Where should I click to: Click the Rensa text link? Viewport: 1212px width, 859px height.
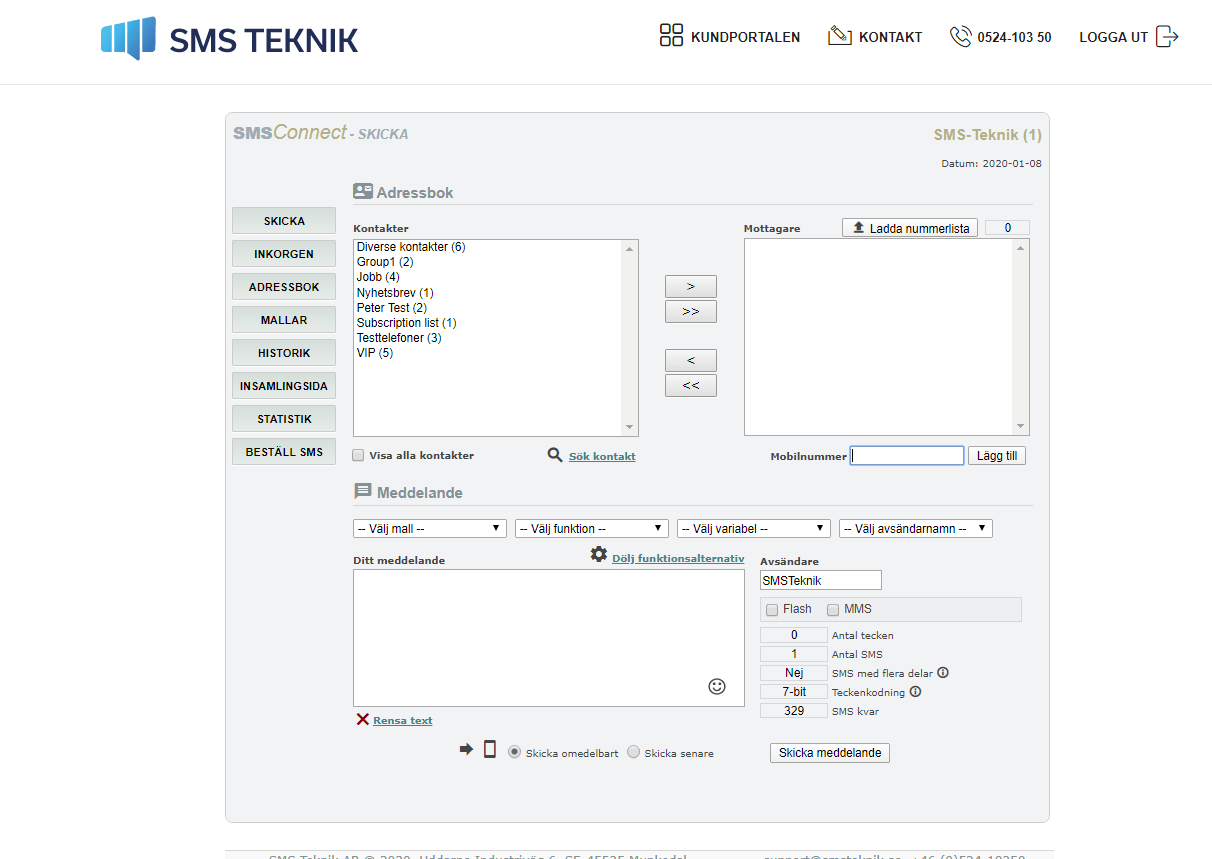click(x=403, y=720)
